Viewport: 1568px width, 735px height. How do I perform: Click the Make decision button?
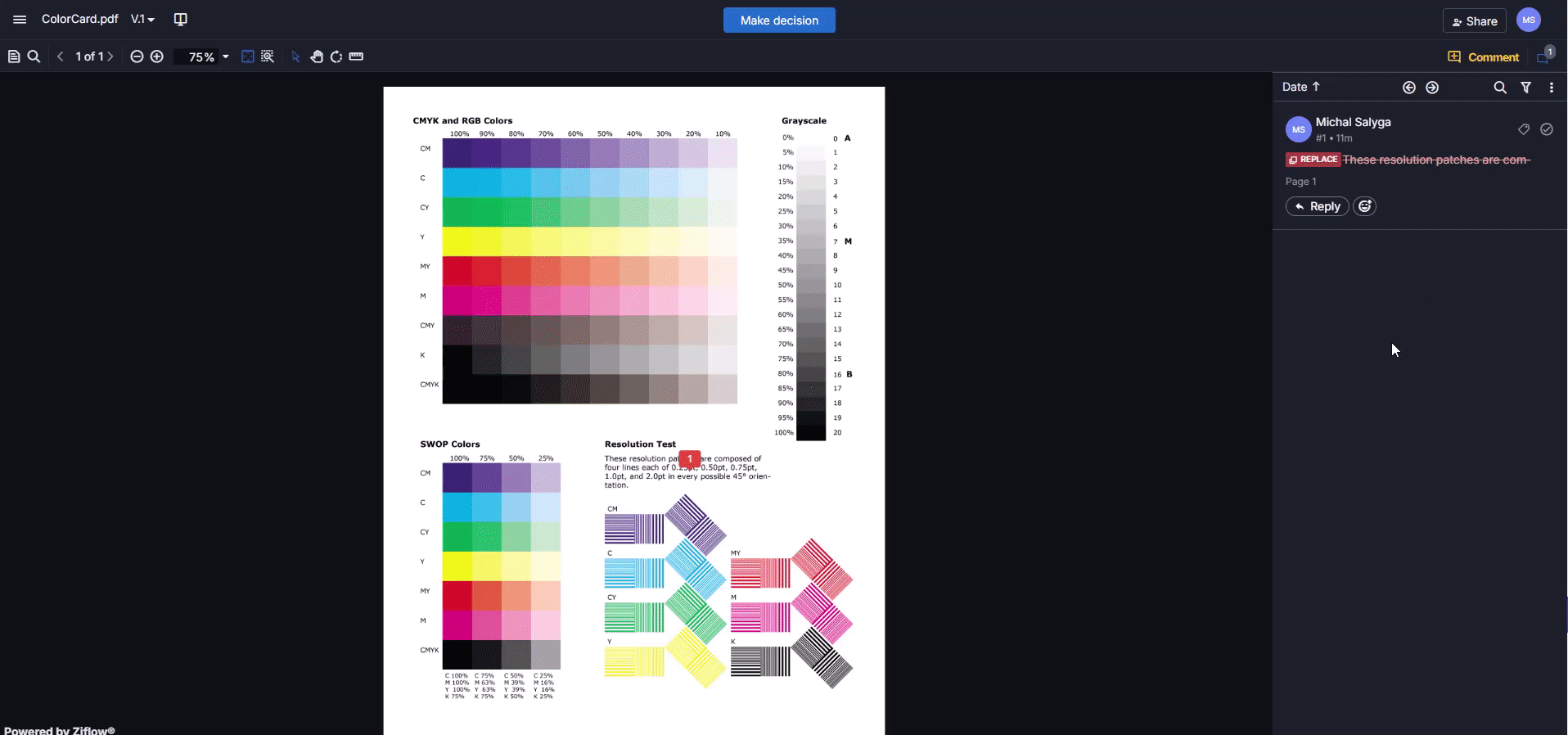coord(779,20)
